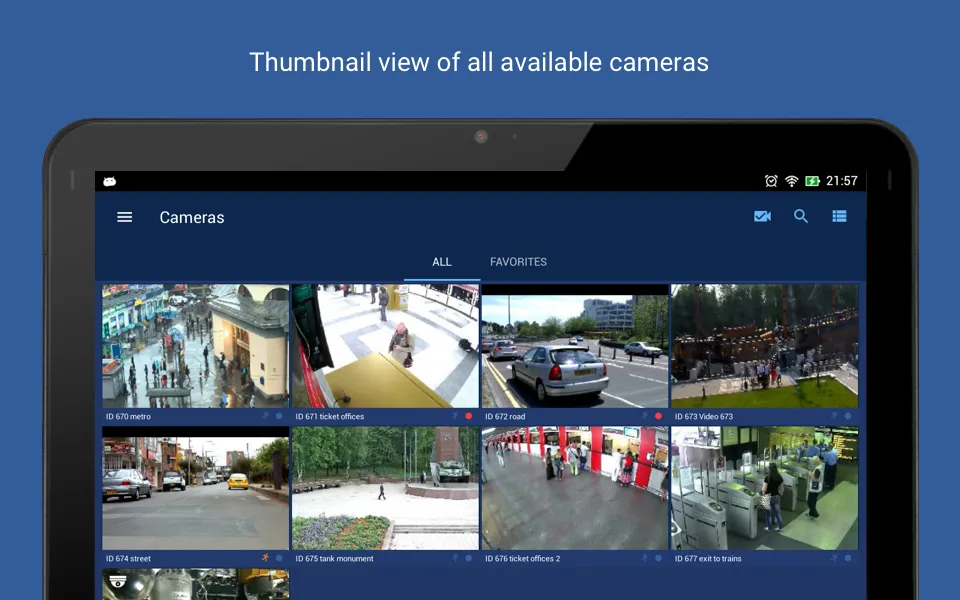The height and width of the screenshot is (600, 960).
Task: Click recording status dot for ID 677 exit to trains
Action: click(849, 558)
